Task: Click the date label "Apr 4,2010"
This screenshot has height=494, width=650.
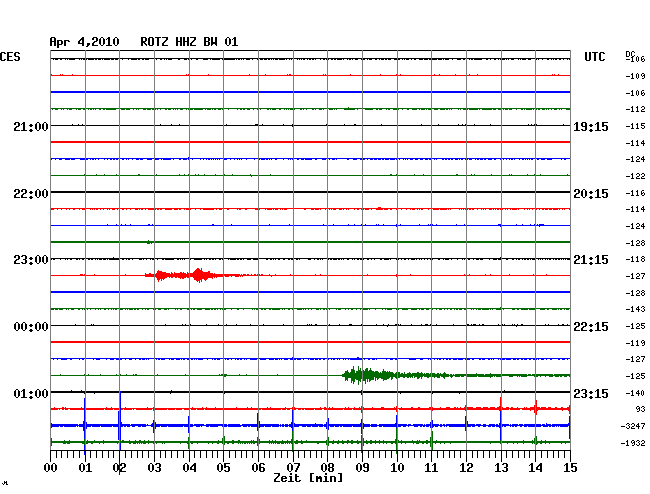Action: point(84,42)
